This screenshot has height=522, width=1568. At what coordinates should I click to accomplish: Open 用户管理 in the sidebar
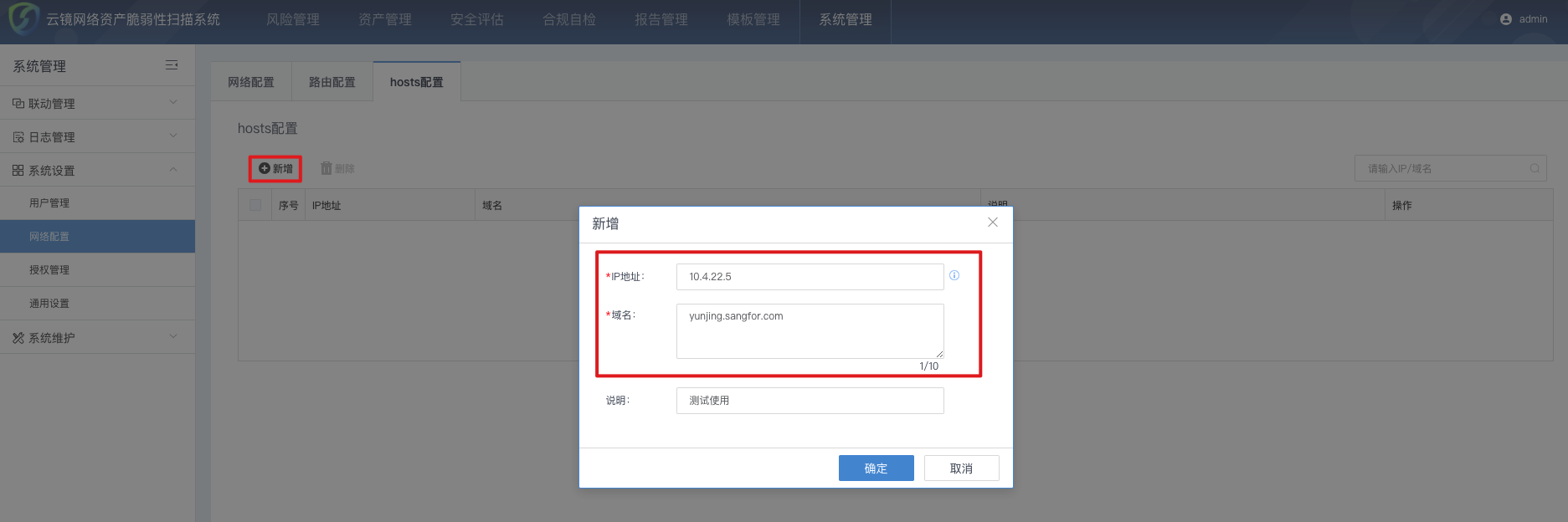(x=97, y=203)
